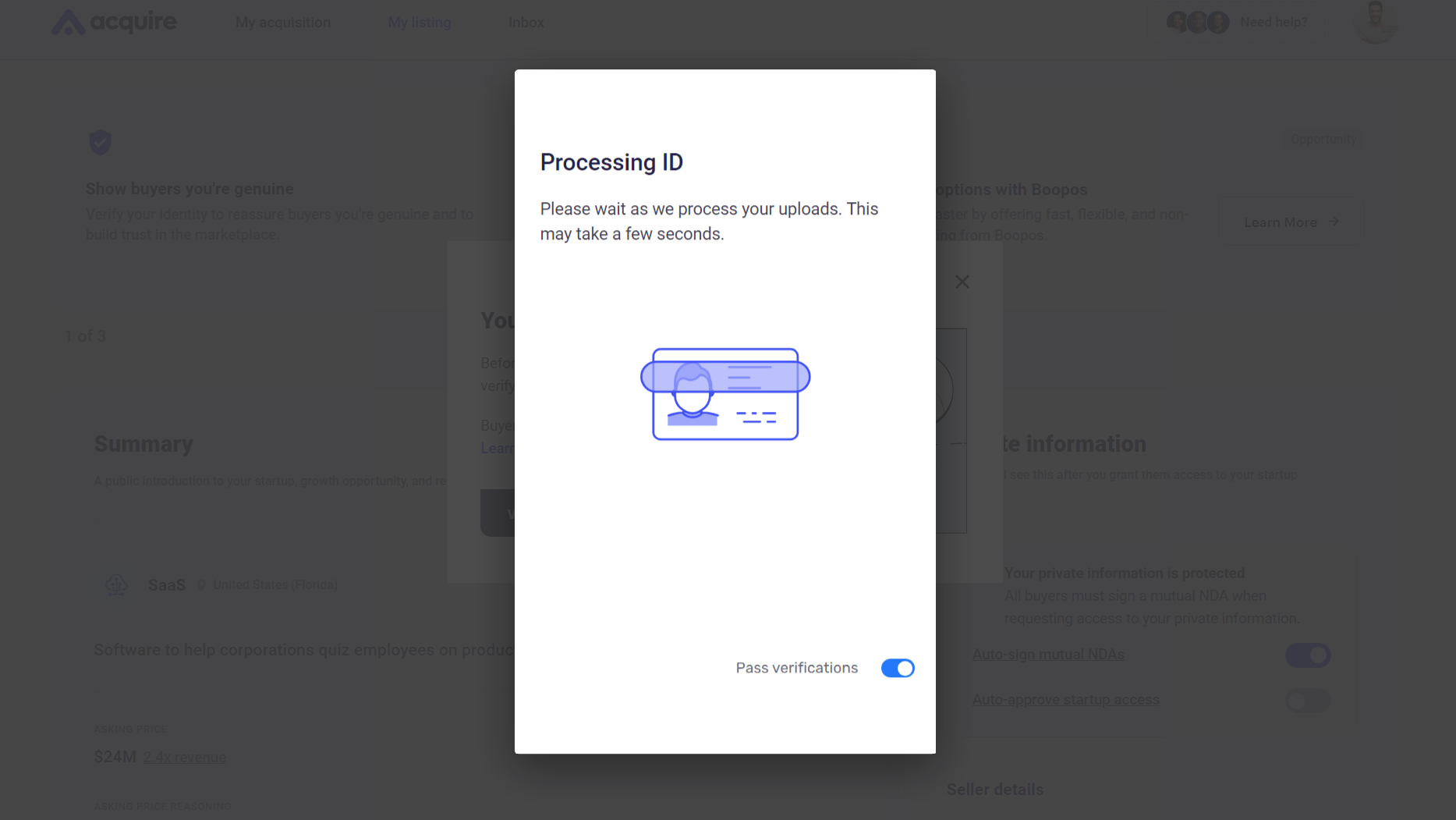Click the SaaS category icon

[x=116, y=584]
